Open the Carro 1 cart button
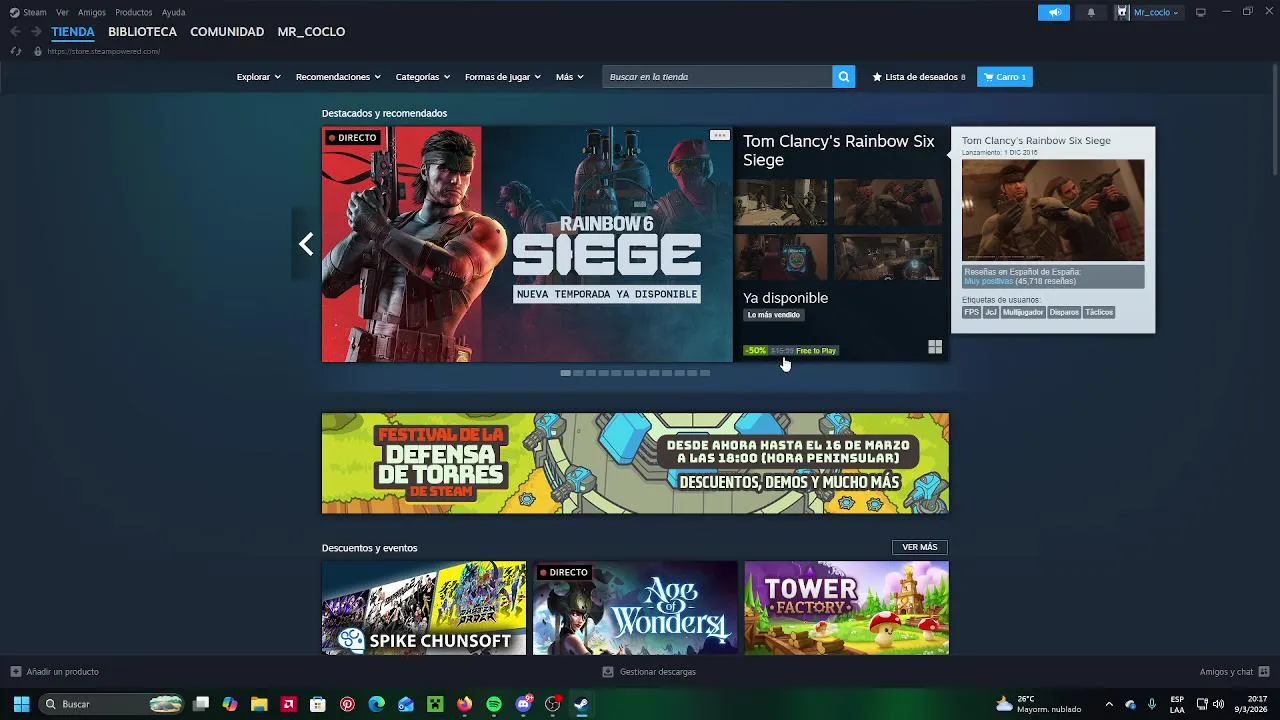Viewport: 1280px width, 720px height. 1005,77
